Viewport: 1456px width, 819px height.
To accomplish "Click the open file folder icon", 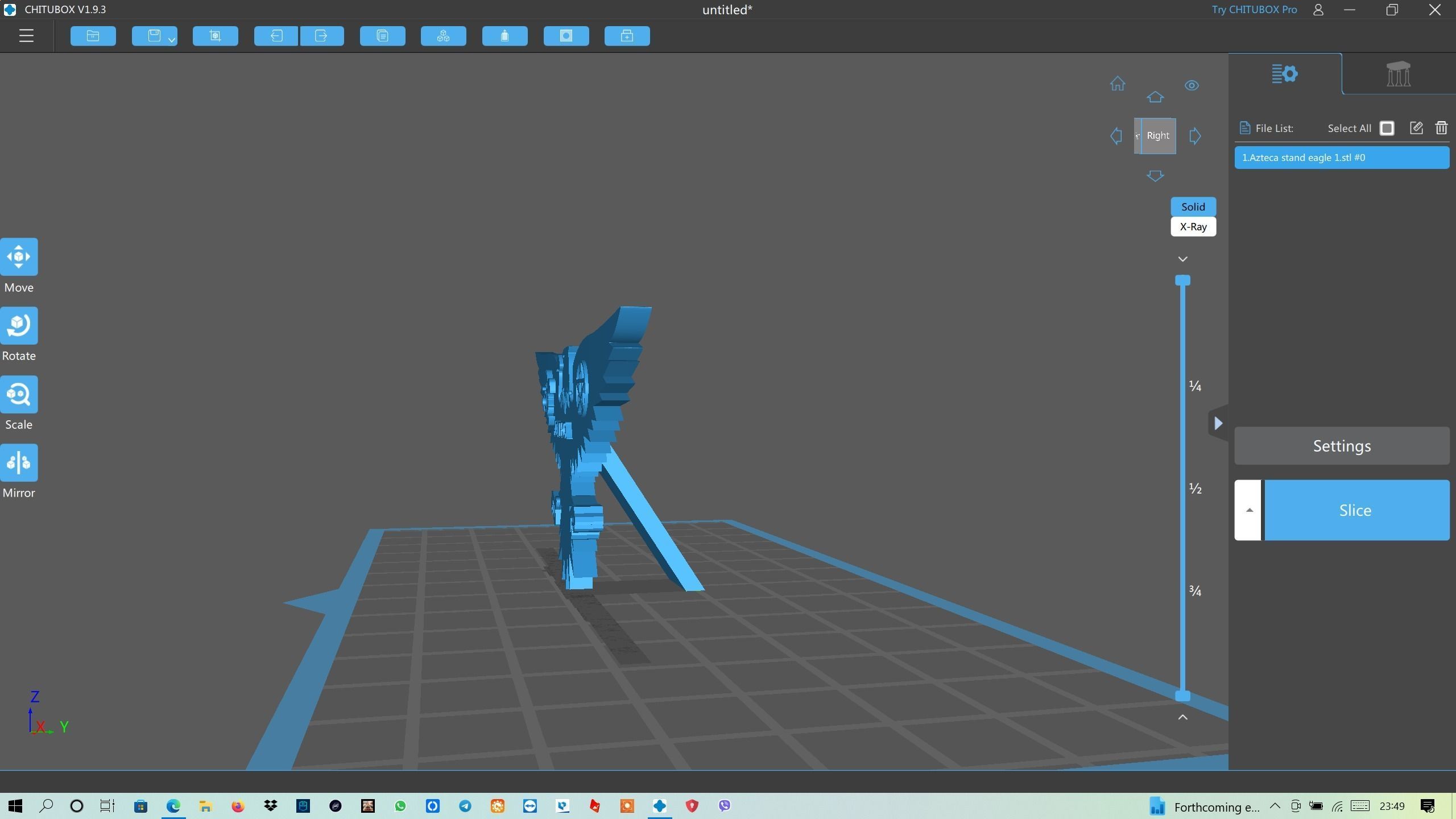I will (93, 36).
